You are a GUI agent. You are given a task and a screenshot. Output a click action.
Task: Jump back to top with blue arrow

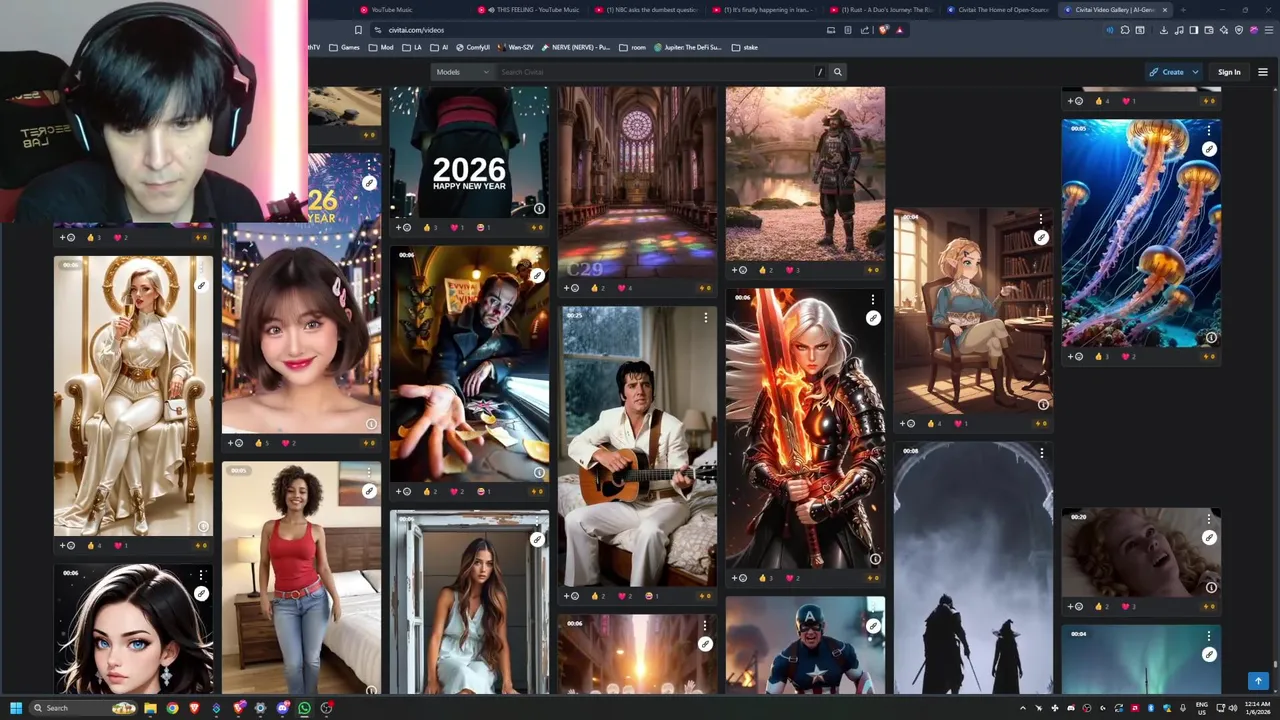click(x=1258, y=681)
